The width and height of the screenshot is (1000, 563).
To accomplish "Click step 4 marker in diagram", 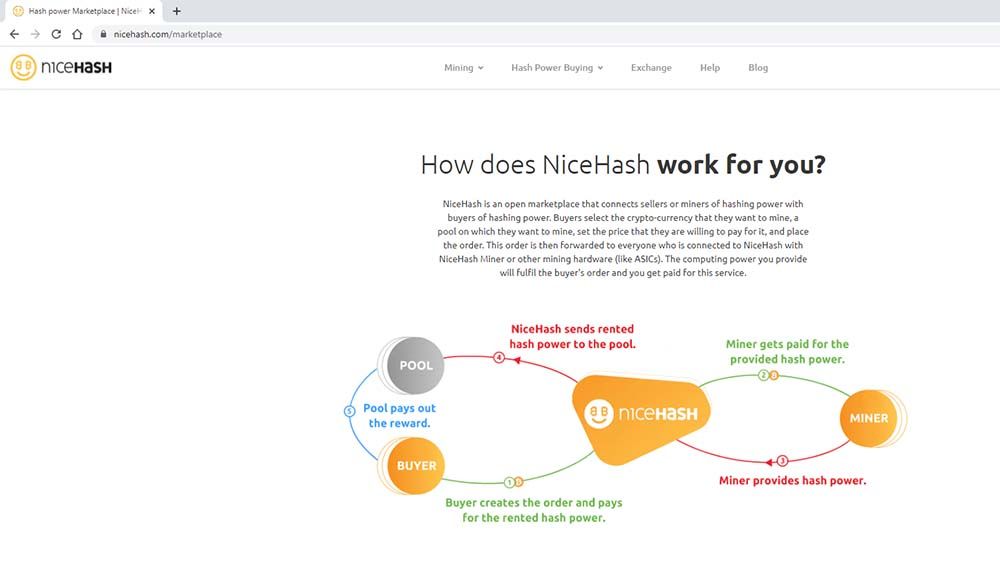I will coord(499,357).
